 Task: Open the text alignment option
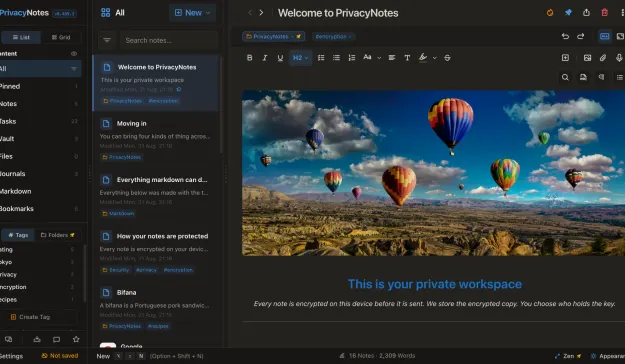[392, 58]
